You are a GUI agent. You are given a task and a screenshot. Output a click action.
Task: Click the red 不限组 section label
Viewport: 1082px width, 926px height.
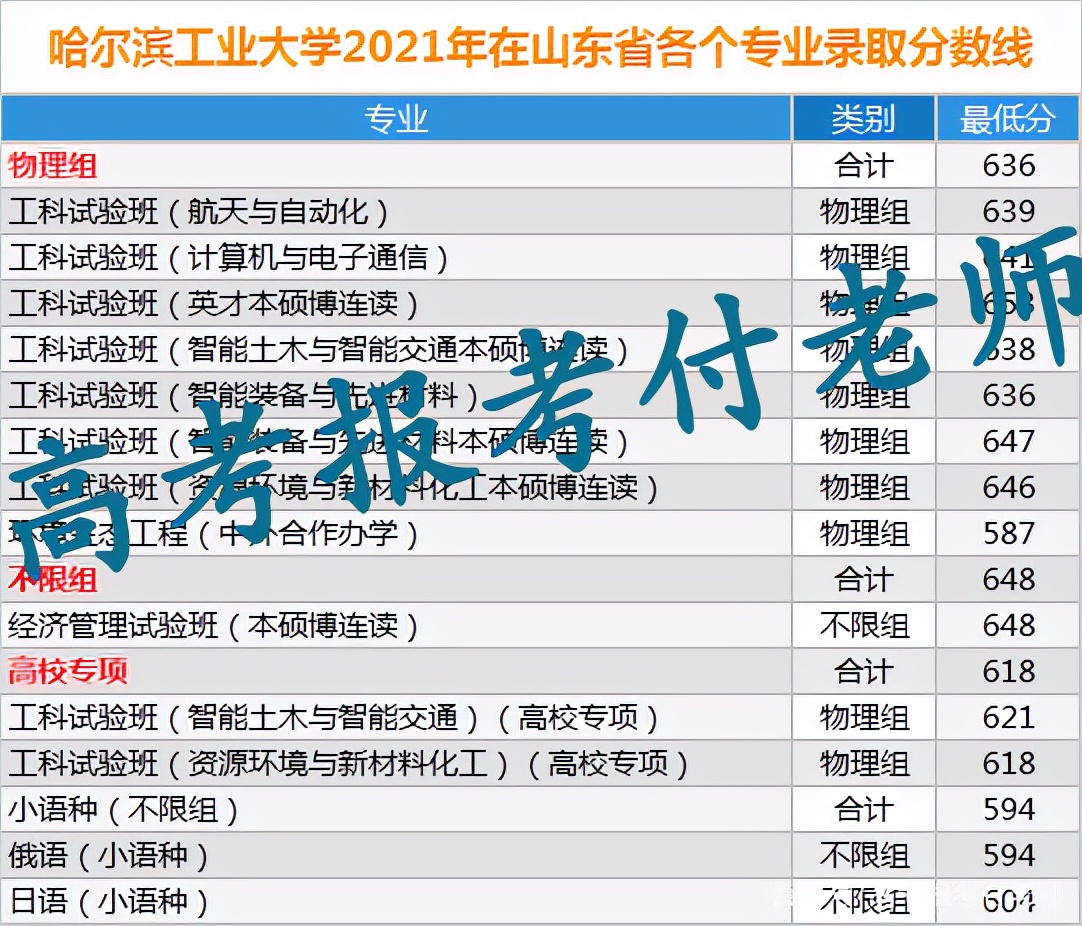[x=42, y=579]
